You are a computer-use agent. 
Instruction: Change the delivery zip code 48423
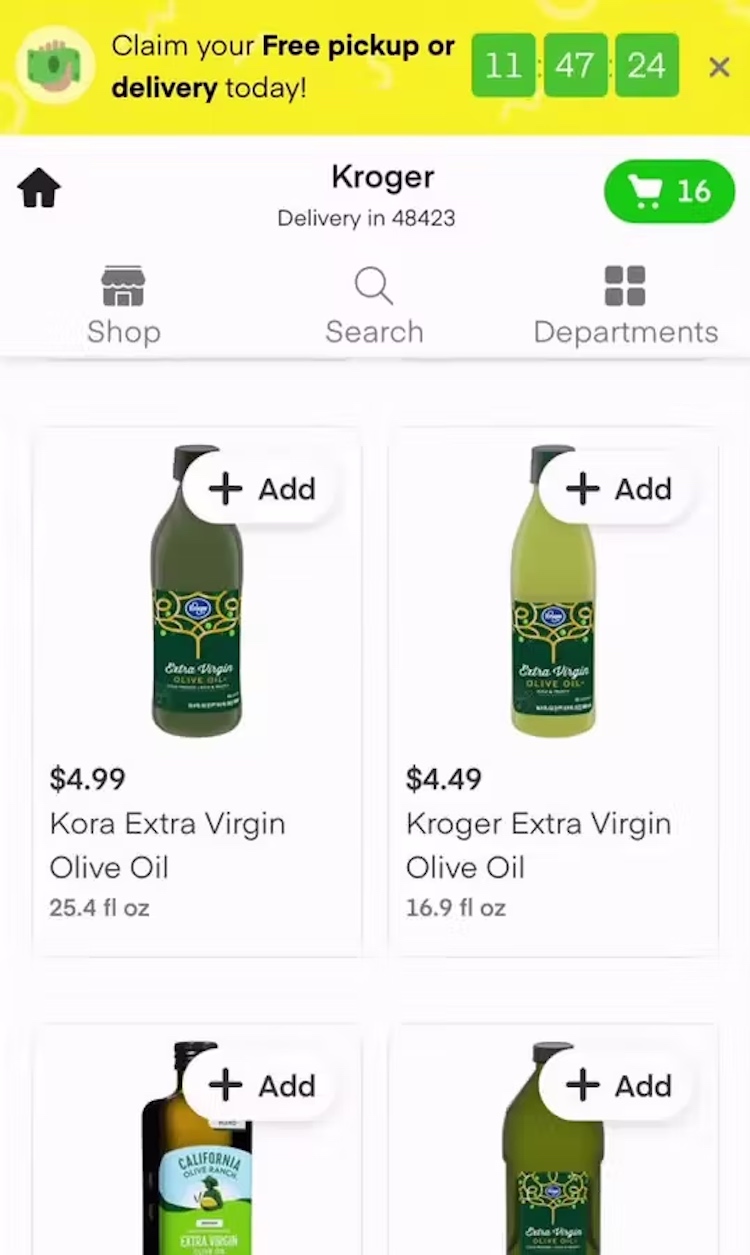(x=366, y=218)
